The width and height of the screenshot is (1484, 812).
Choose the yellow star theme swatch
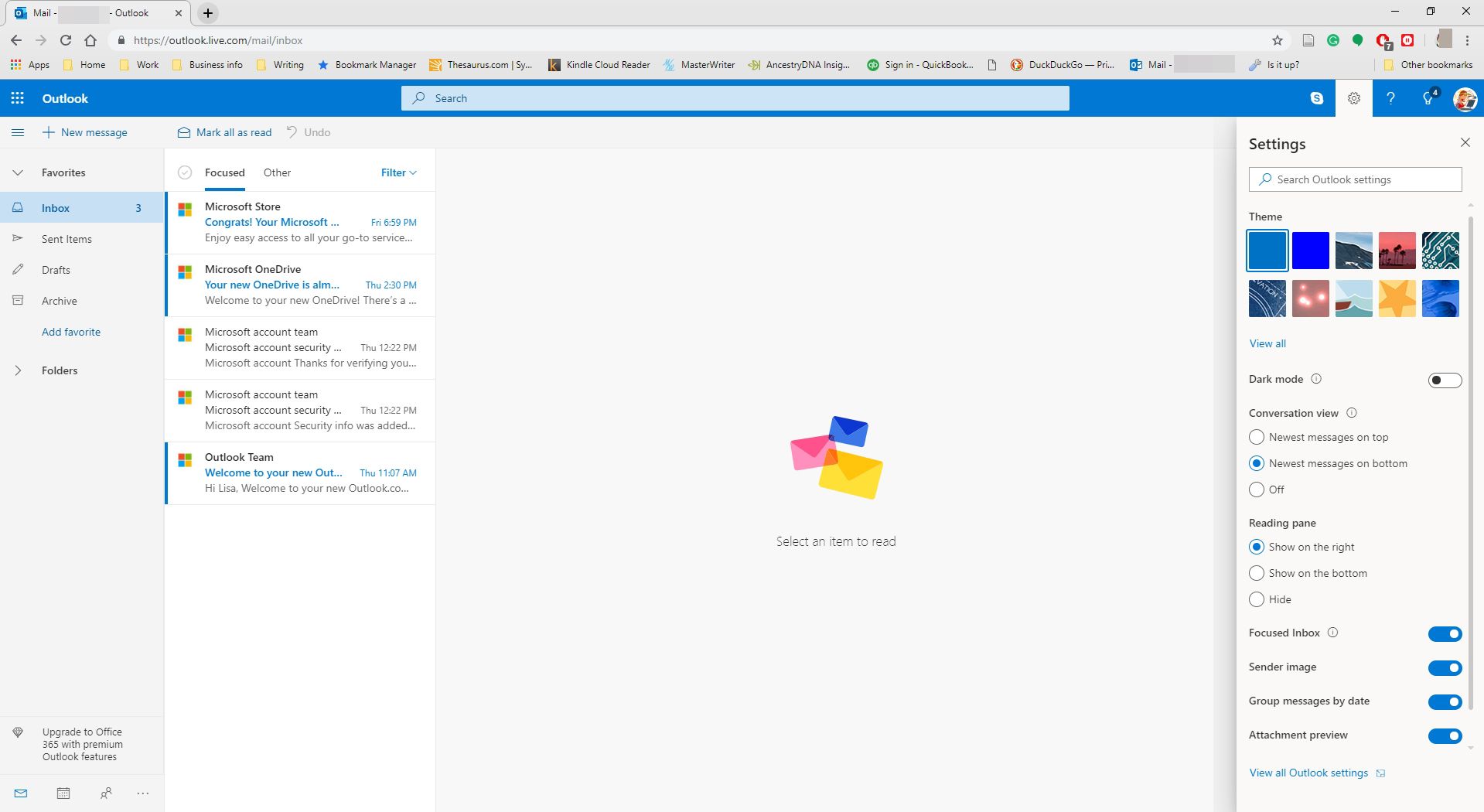point(1397,299)
